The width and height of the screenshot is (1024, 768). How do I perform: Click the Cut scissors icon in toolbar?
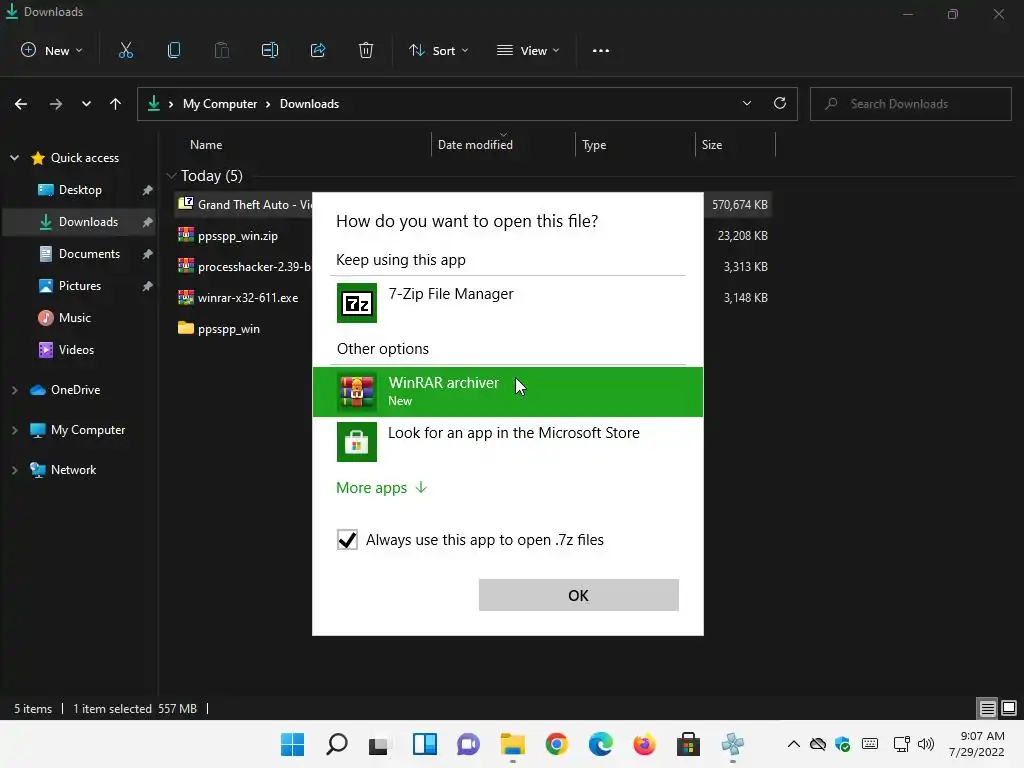[125, 50]
